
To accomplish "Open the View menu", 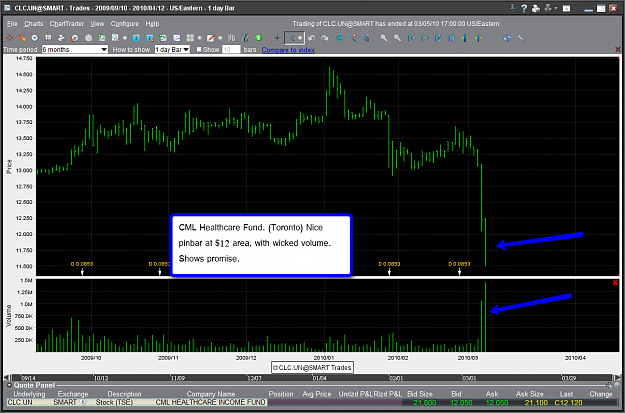I will [97, 24].
